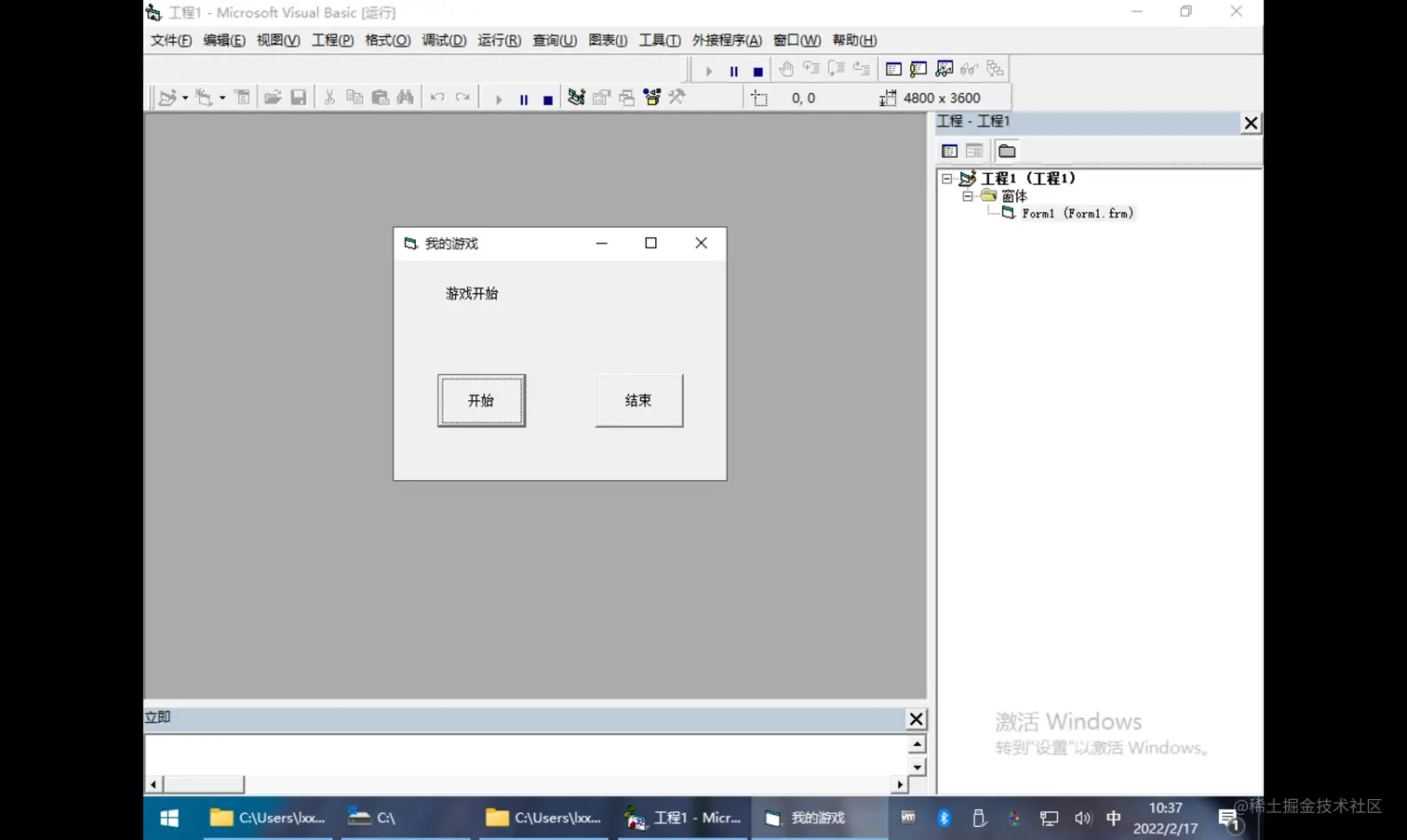1407x840 pixels.
Task: Click Start in the Standard toolbar
Action: [499, 99]
